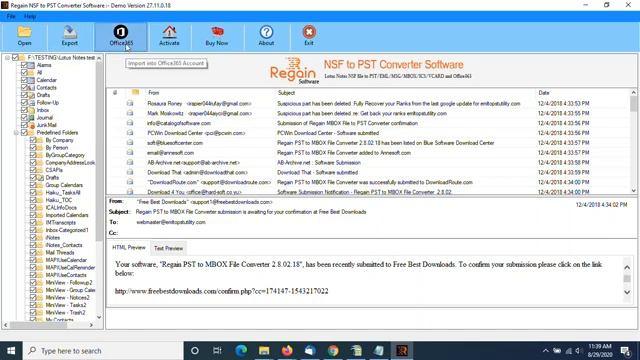The image size is (640, 360).
Task: Click preview pane scroll-down arrow
Action: (627, 292)
